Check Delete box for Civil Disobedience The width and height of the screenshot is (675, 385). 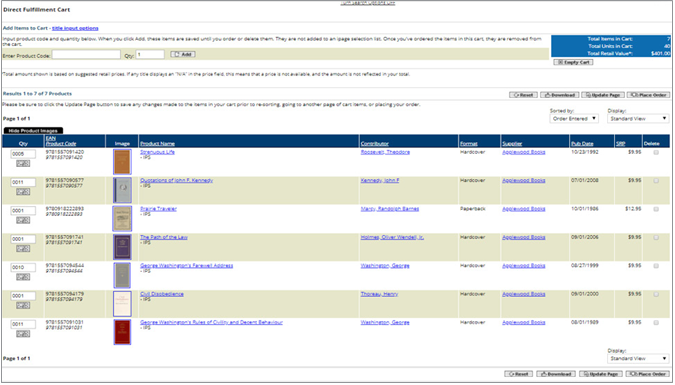656,295
